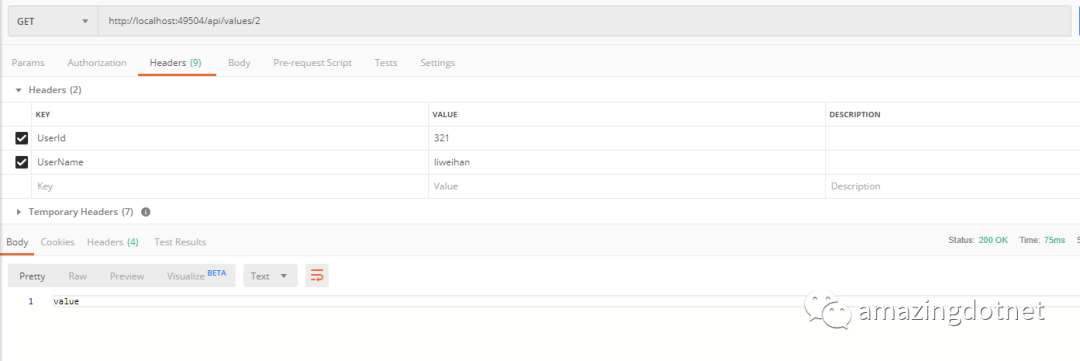Show the response Cookies tab

tap(58, 242)
